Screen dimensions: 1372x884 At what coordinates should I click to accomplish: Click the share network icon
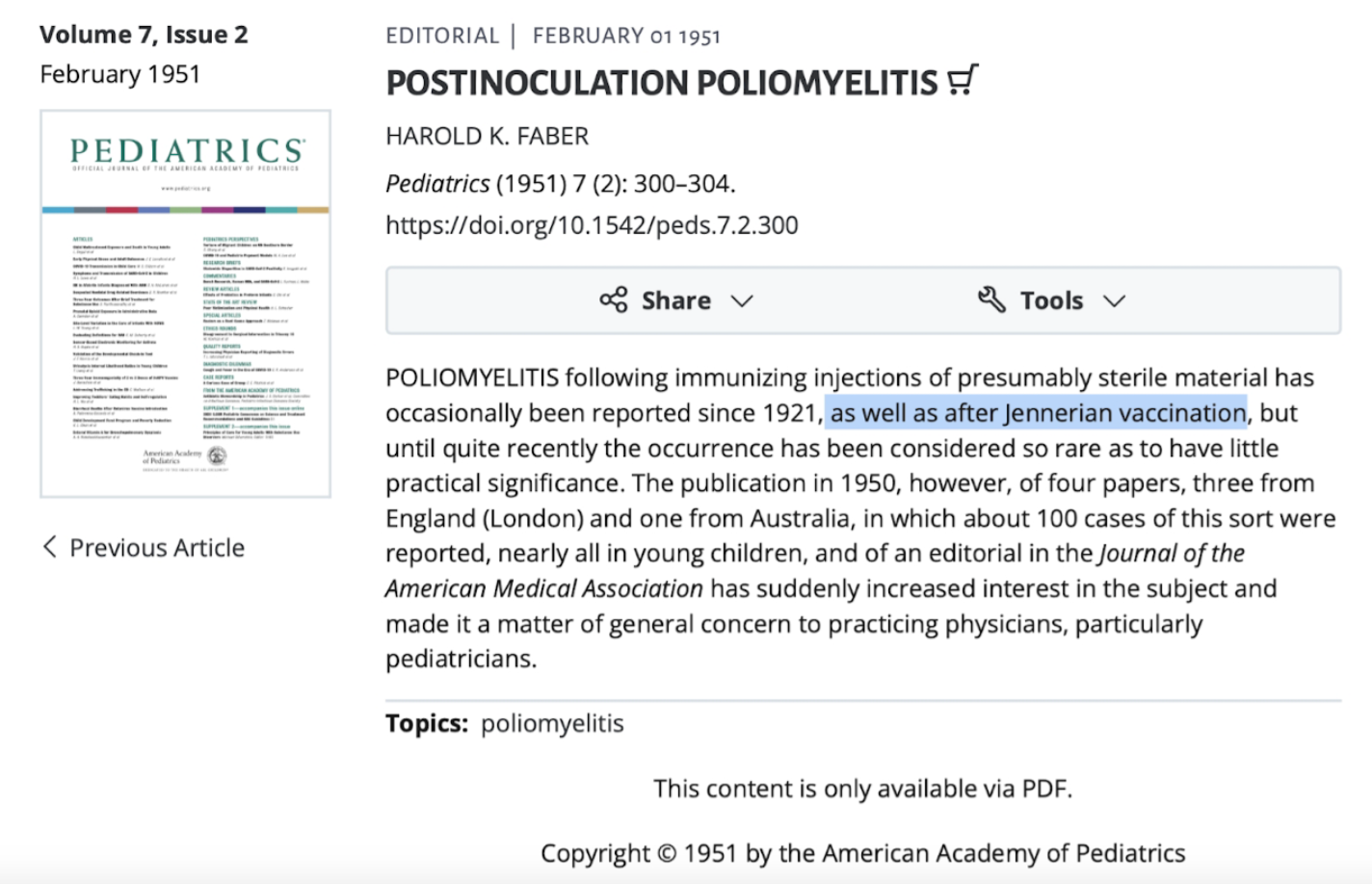[613, 299]
